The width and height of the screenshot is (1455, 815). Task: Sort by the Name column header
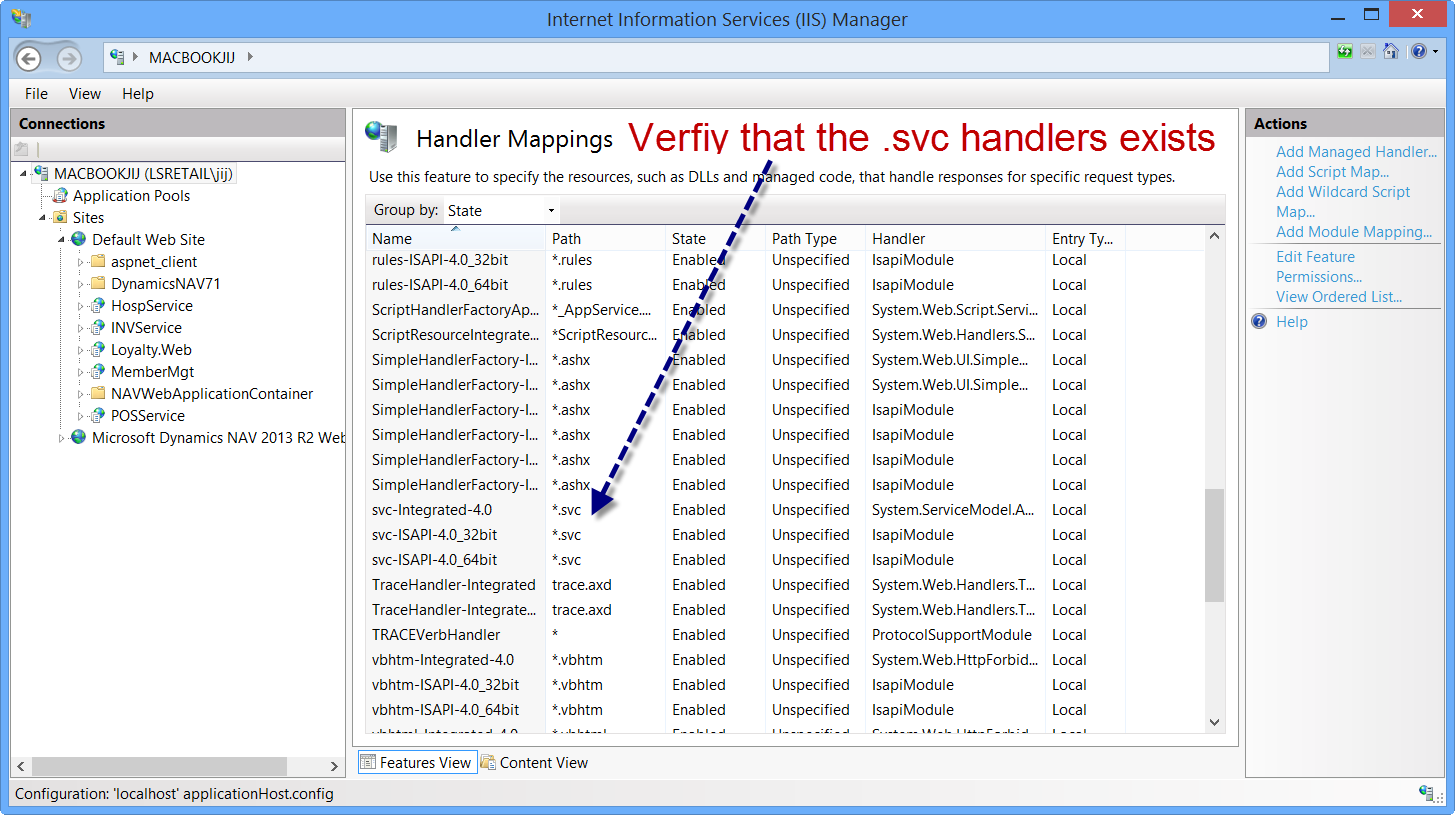tap(455, 239)
